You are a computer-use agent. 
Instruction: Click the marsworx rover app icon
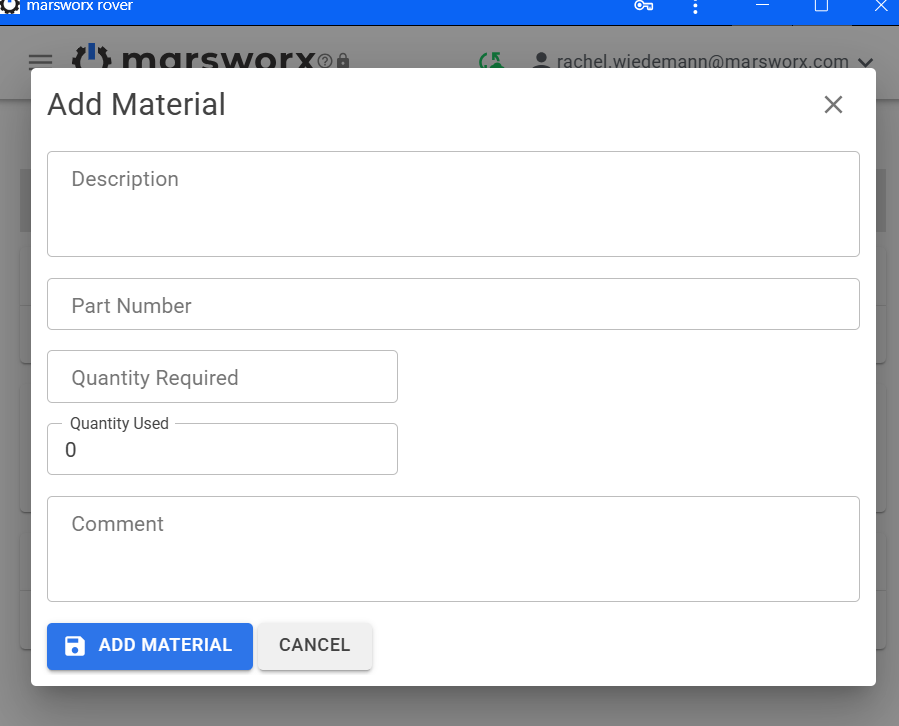coord(10,6)
